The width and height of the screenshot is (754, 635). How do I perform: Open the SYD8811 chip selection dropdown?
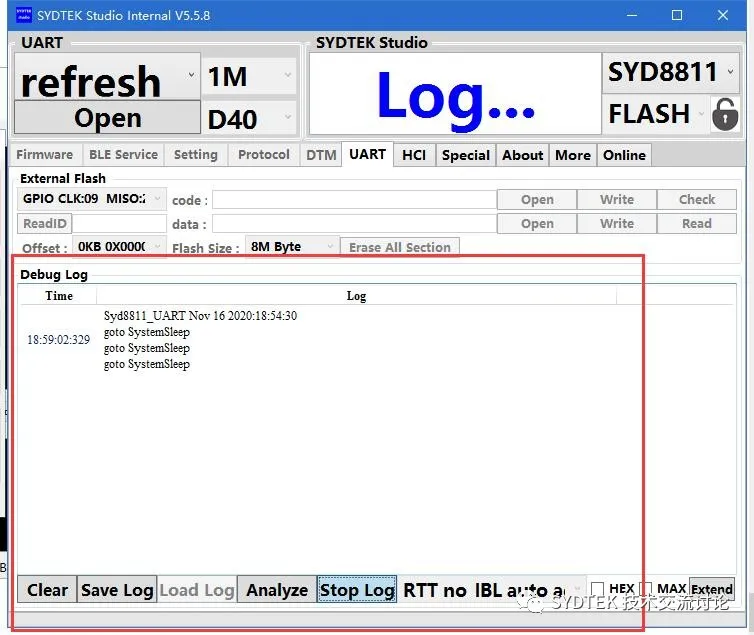[670, 73]
